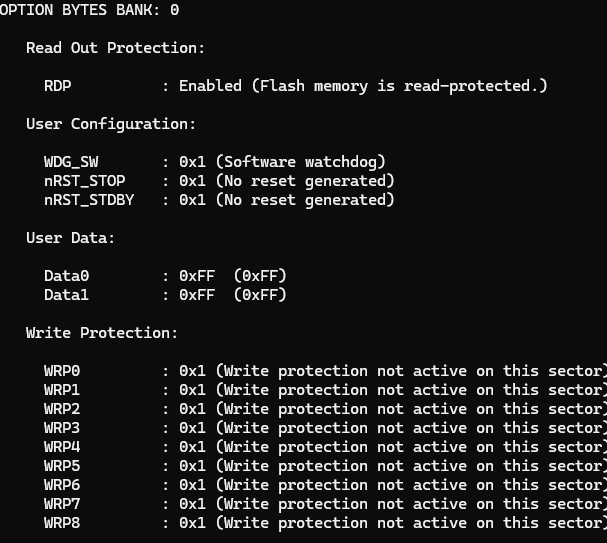Click the Data1 0xFF value
607x543 pixels.
click(197, 295)
